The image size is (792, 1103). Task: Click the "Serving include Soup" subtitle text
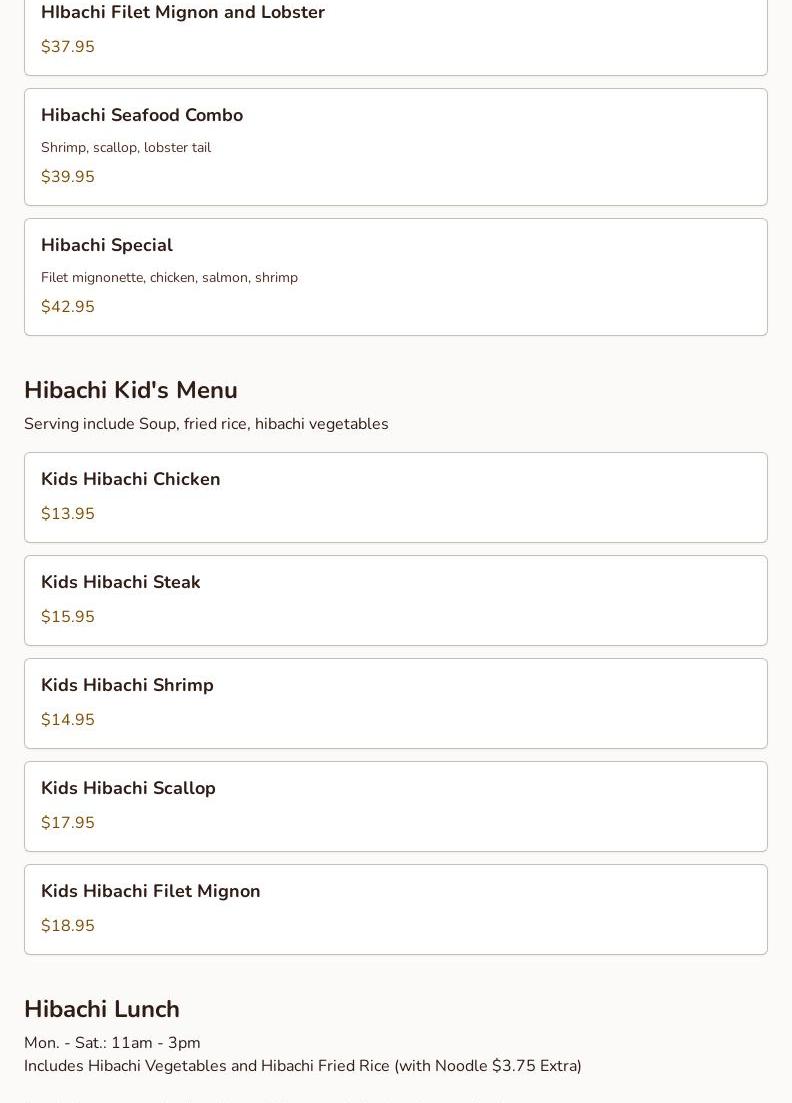(x=206, y=424)
